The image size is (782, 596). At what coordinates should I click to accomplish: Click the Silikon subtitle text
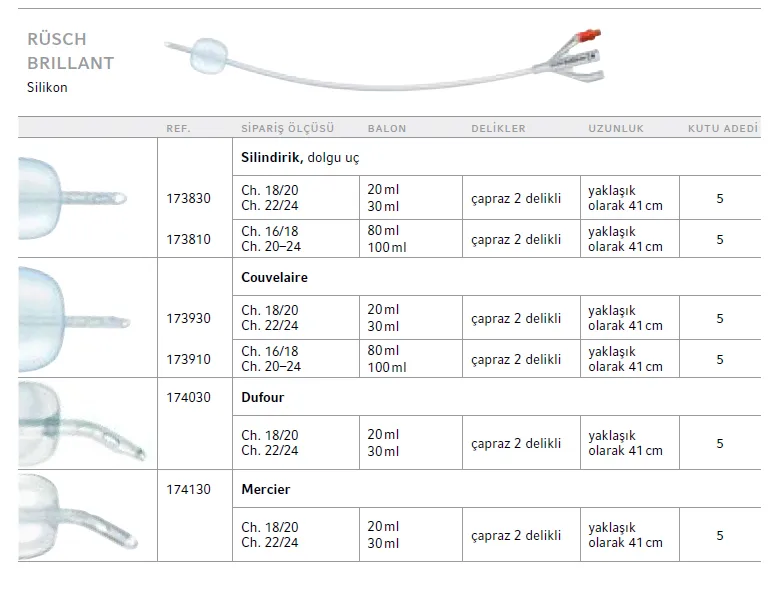[48, 87]
